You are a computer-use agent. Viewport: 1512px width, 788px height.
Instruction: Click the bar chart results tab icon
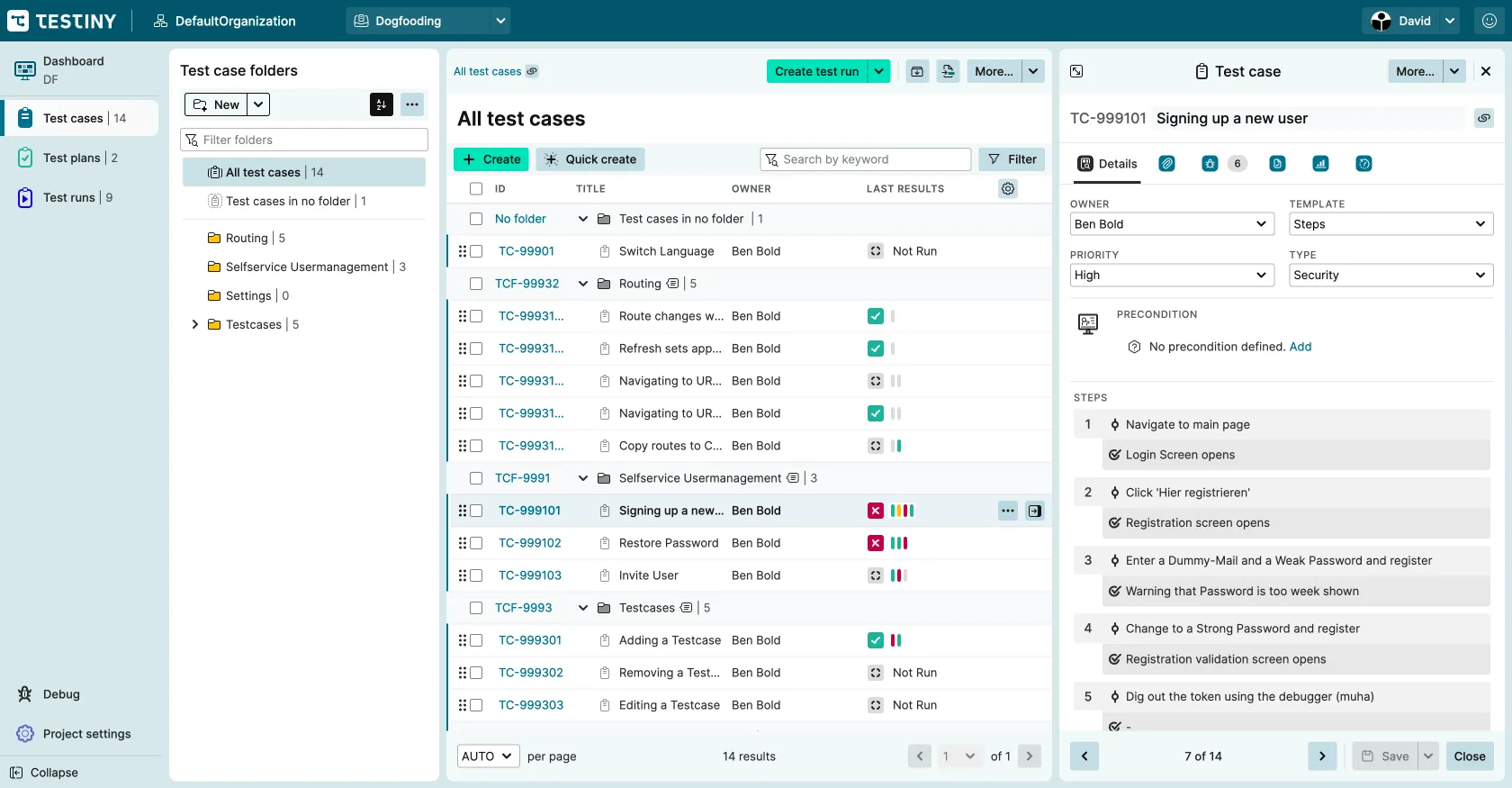point(1320,164)
